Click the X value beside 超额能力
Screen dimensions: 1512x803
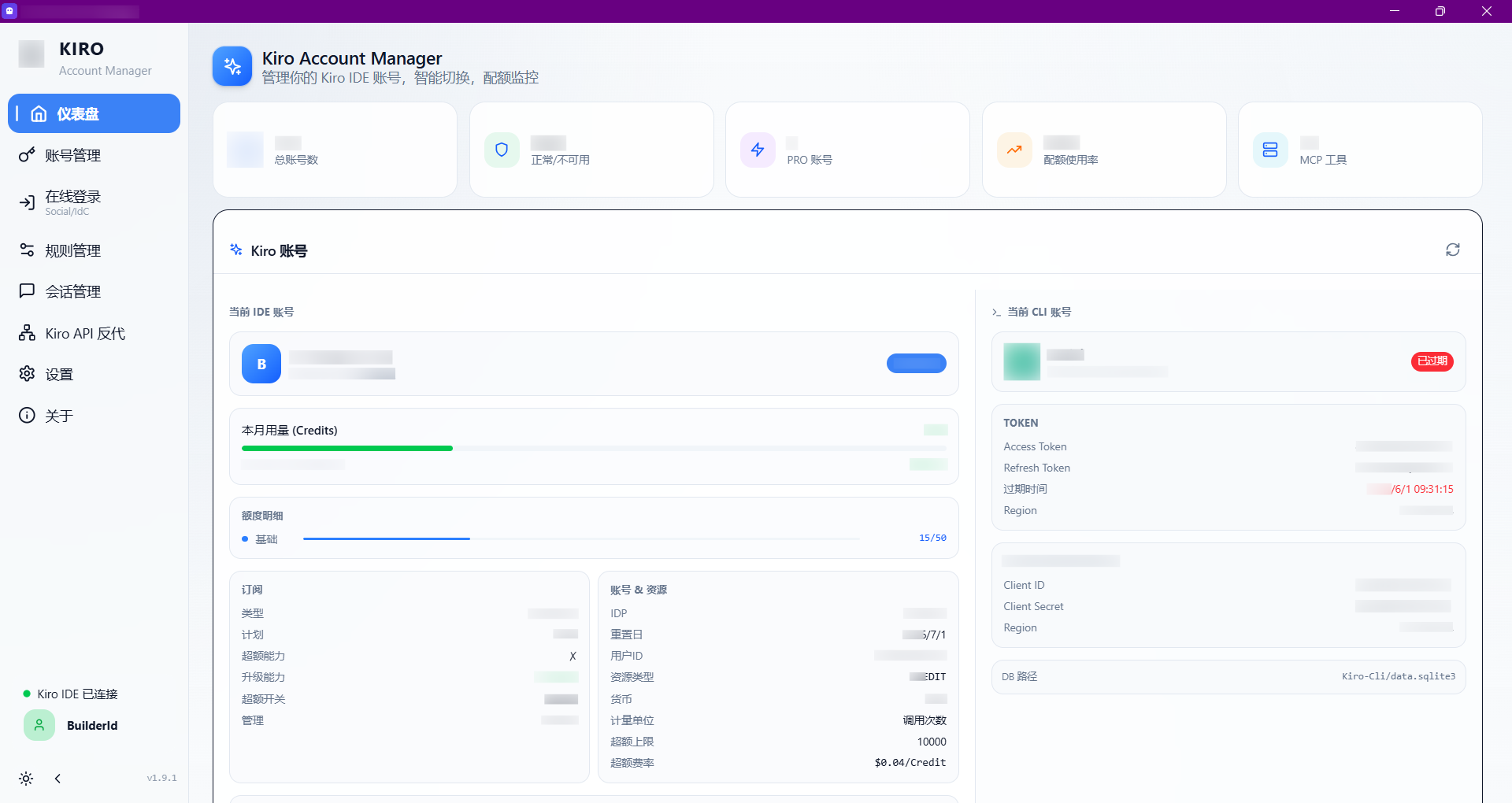[x=573, y=656]
